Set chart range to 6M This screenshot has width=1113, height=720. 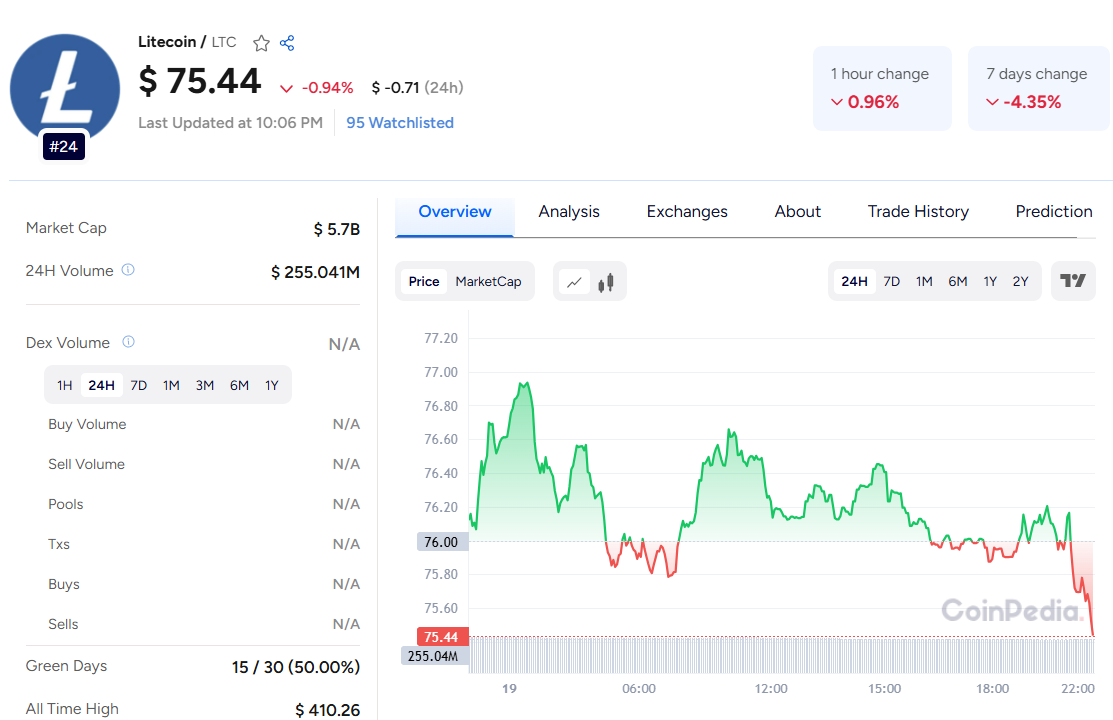958,282
